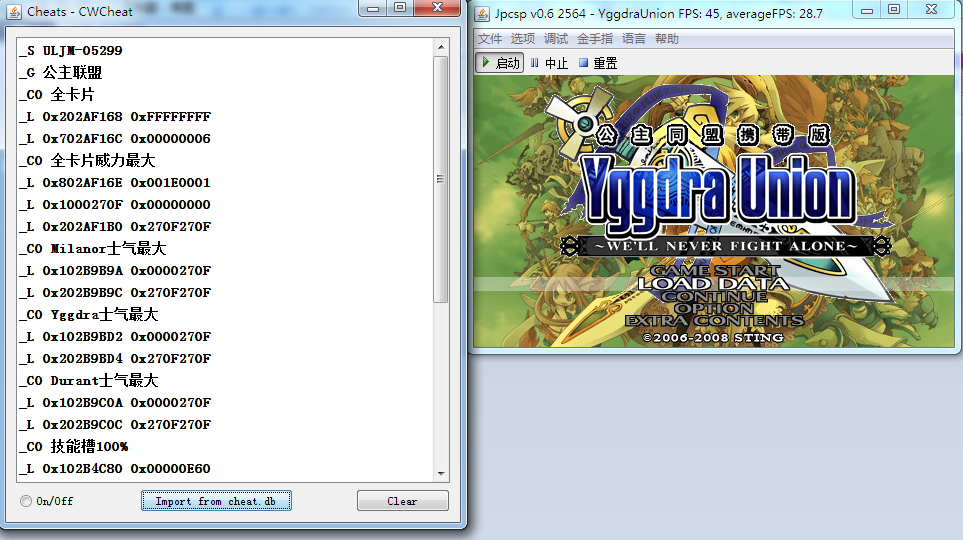Click the line '_C0 Yggdra士气最大'
The image size is (963, 540).
[x=88, y=315]
